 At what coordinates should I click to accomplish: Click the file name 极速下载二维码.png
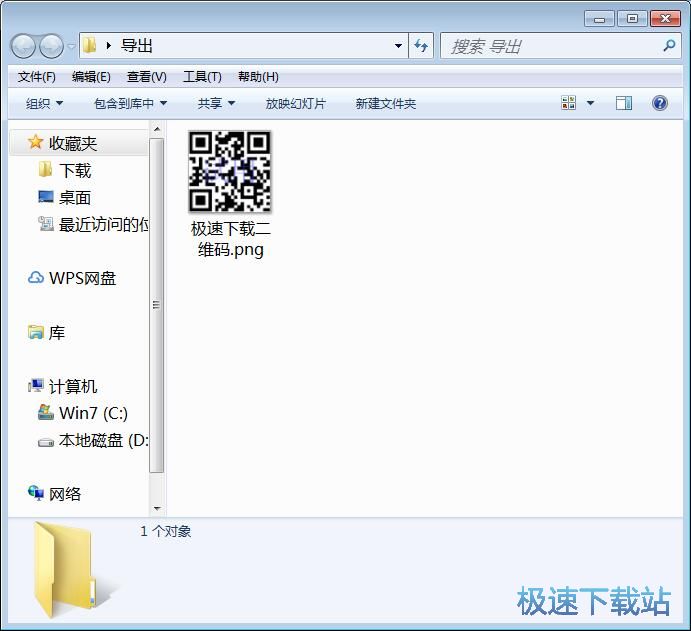click(230, 239)
